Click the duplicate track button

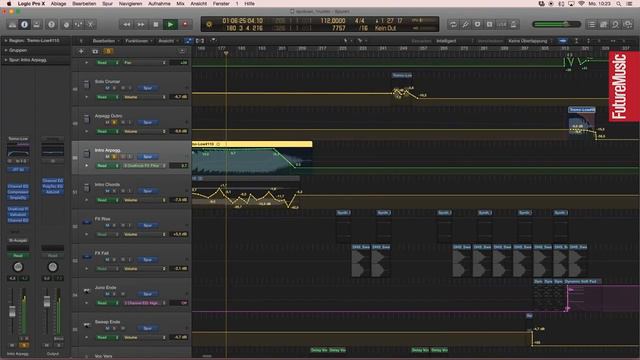click(95, 51)
